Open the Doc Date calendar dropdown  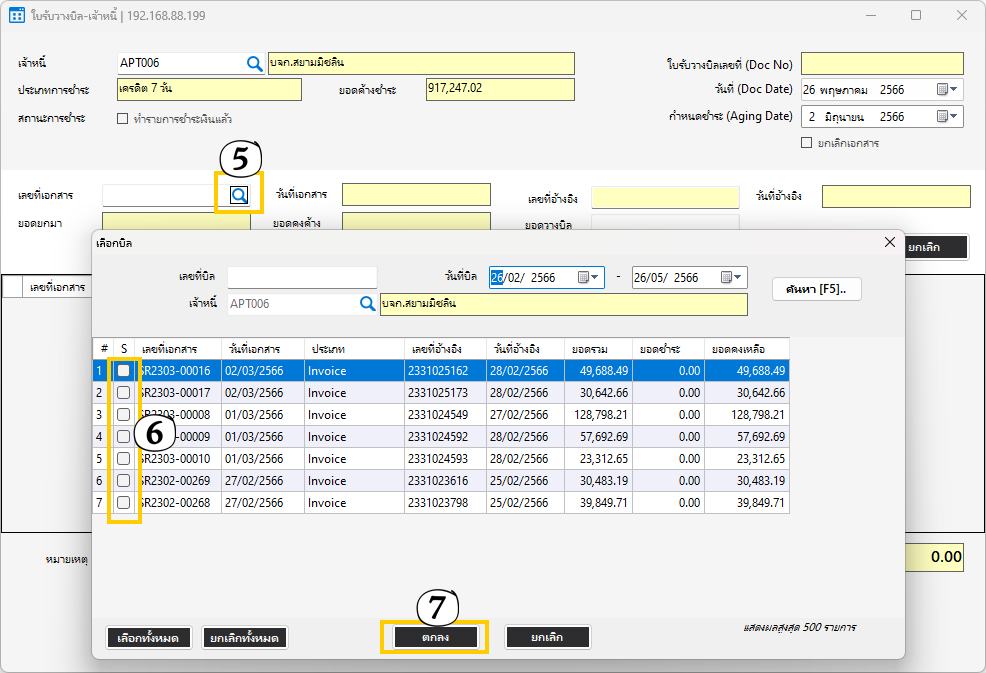(x=947, y=90)
